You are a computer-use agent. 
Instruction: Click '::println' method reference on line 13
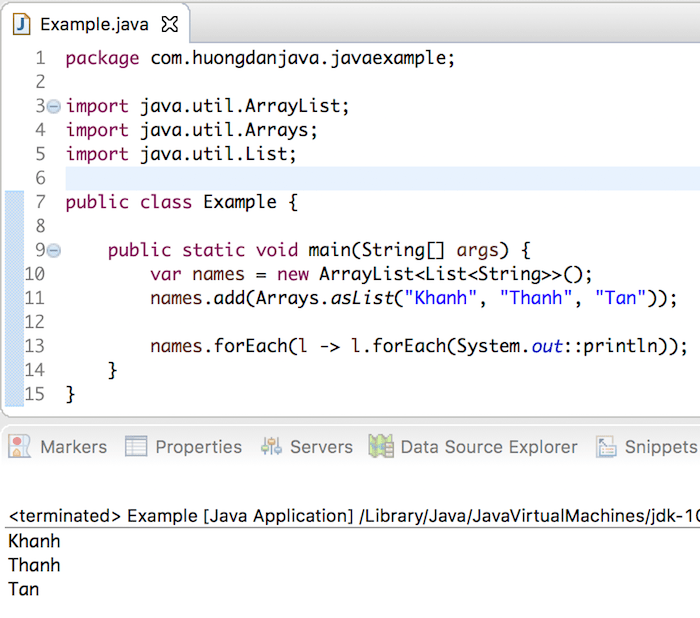(x=611, y=347)
